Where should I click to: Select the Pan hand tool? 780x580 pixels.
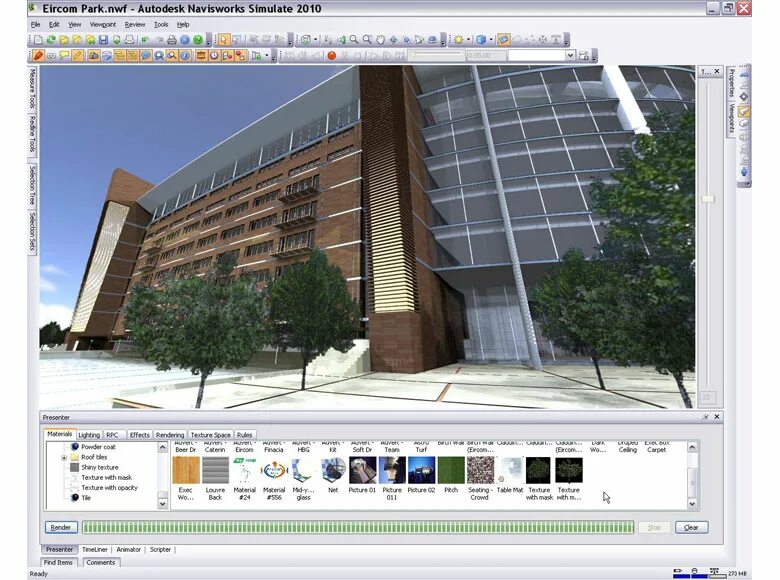point(381,40)
